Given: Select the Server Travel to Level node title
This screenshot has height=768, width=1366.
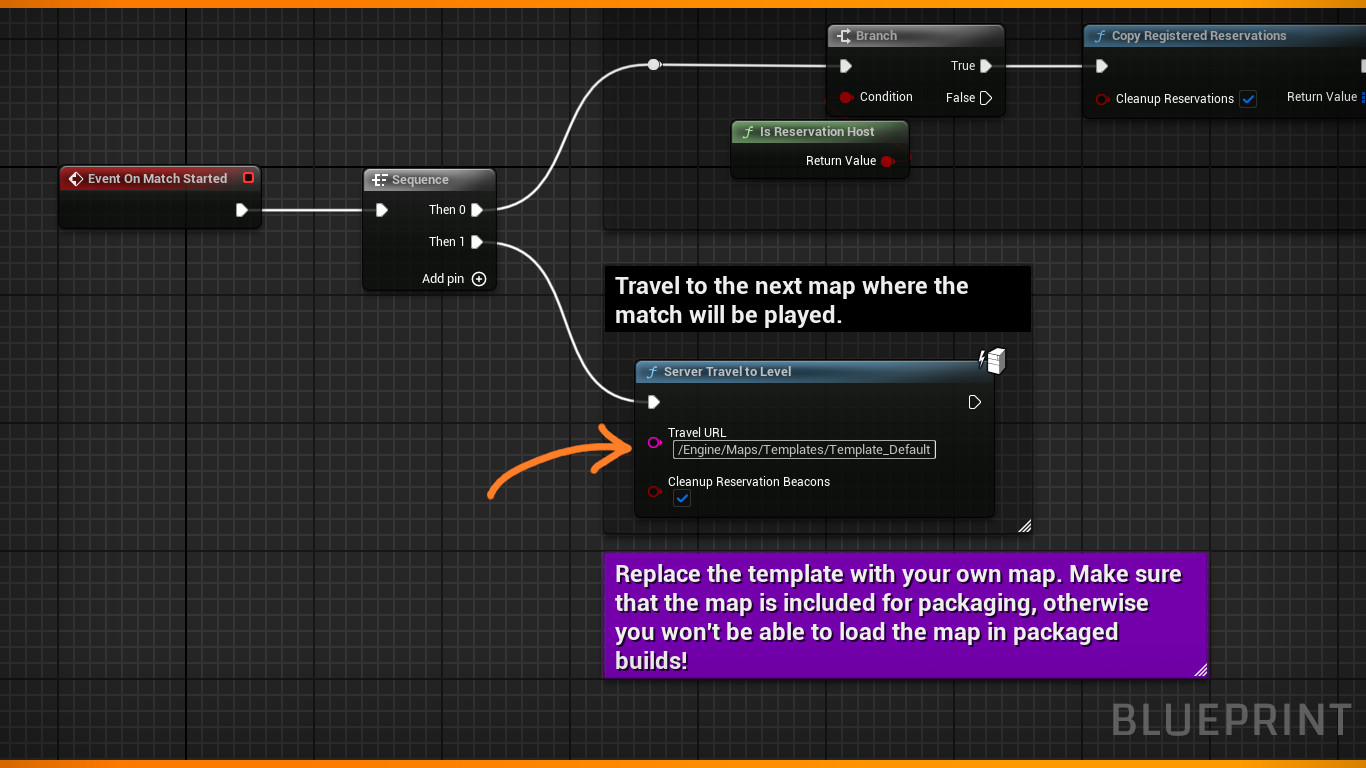Looking at the screenshot, I should coord(727,372).
